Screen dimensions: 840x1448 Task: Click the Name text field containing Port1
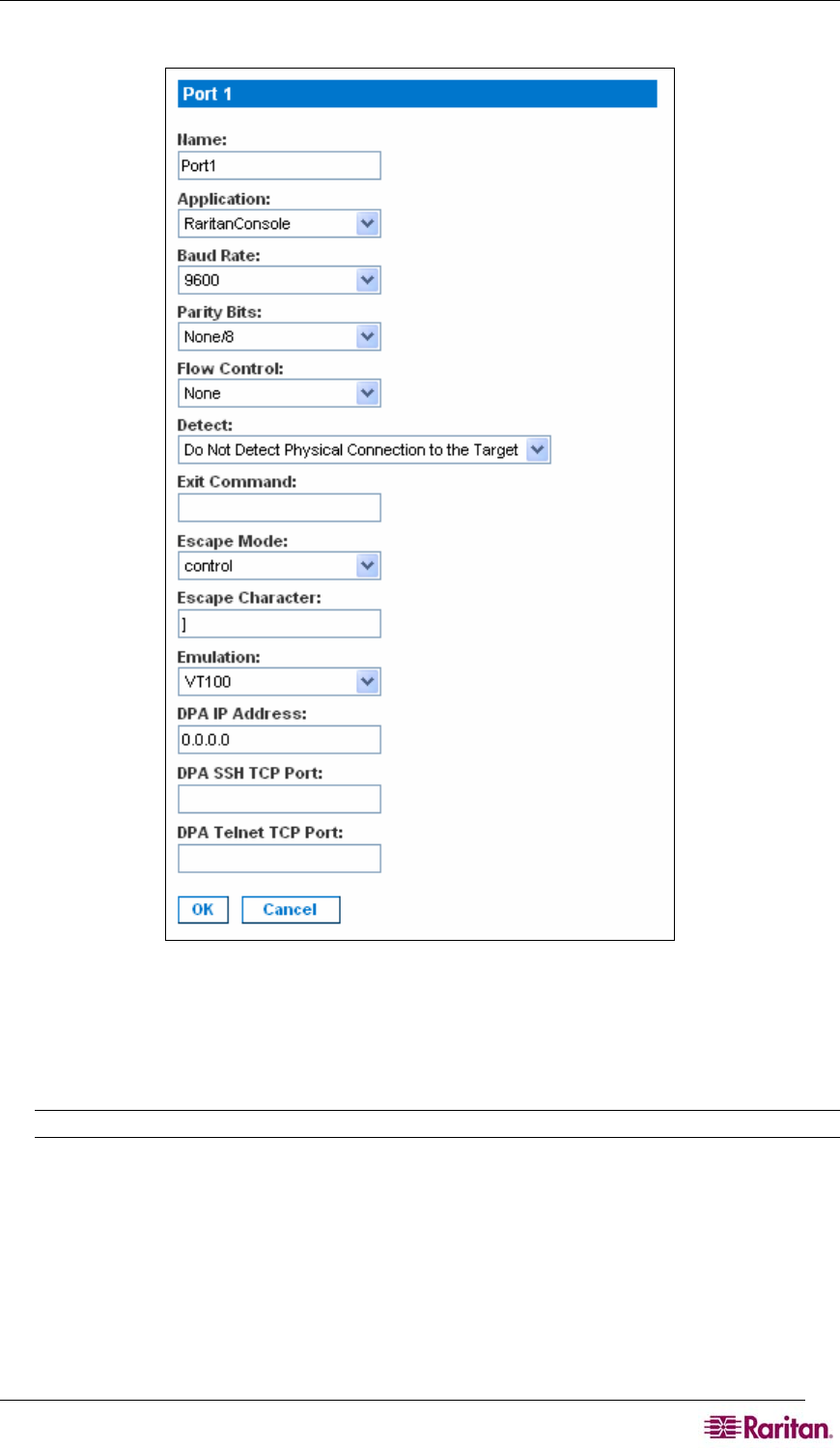pos(279,165)
